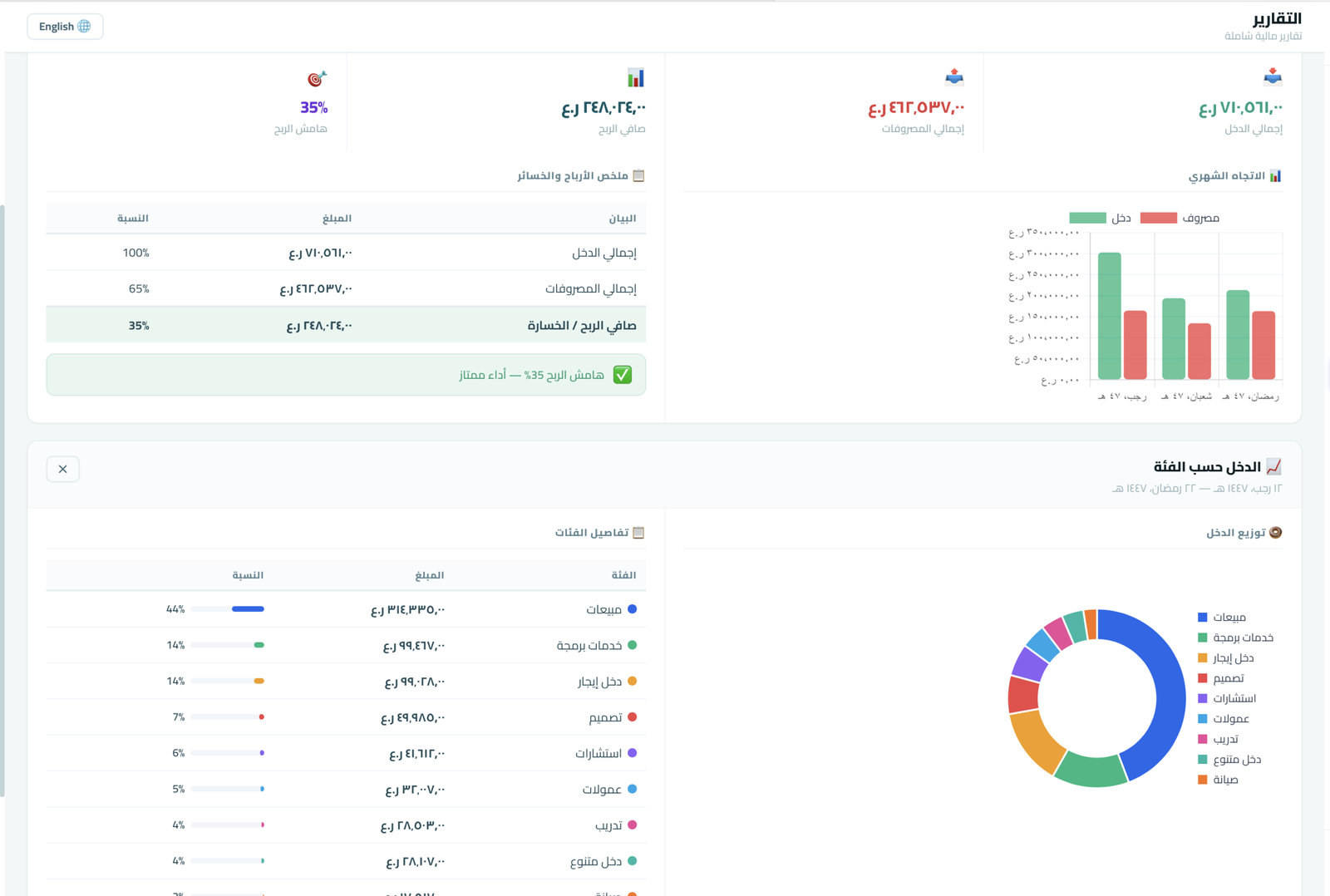Click the orange صيانة legend color swatch
The height and width of the screenshot is (896, 1330).
click(x=1202, y=780)
